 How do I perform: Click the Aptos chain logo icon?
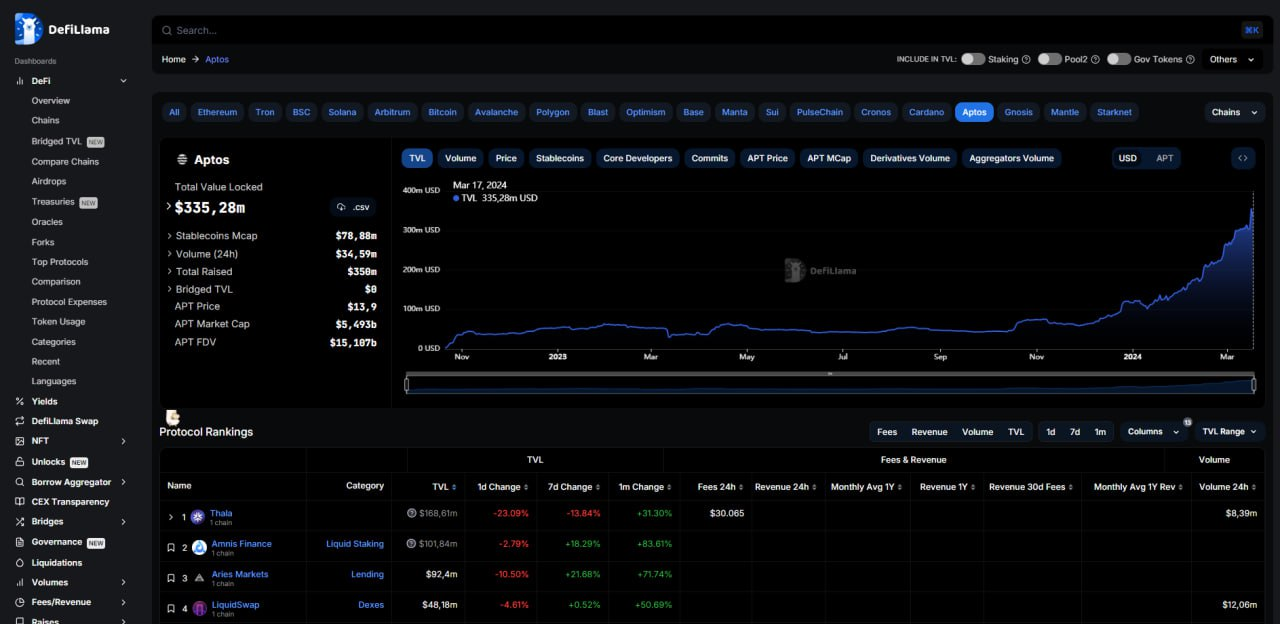click(182, 159)
